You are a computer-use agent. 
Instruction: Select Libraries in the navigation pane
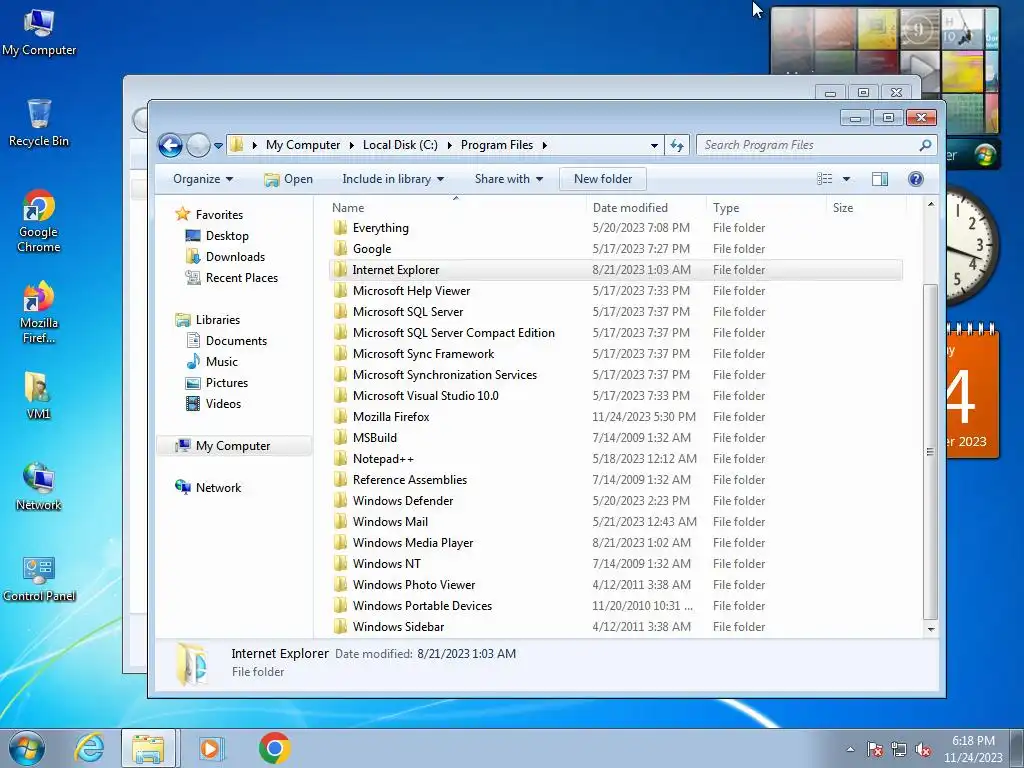(208, 319)
